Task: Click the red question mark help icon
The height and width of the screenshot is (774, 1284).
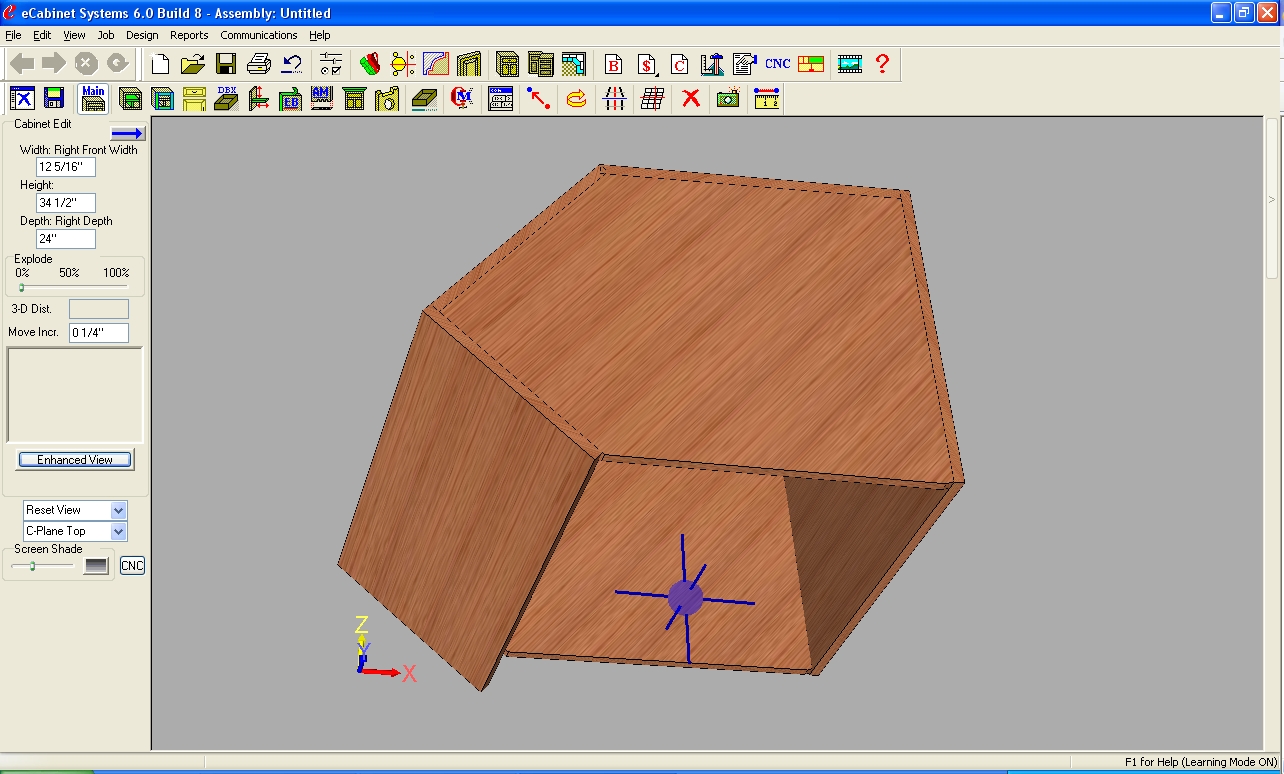Action: click(x=882, y=64)
